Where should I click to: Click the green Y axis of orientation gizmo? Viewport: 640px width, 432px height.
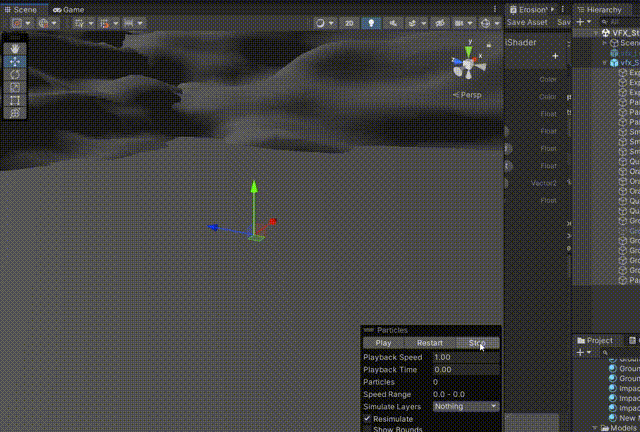tap(469, 51)
